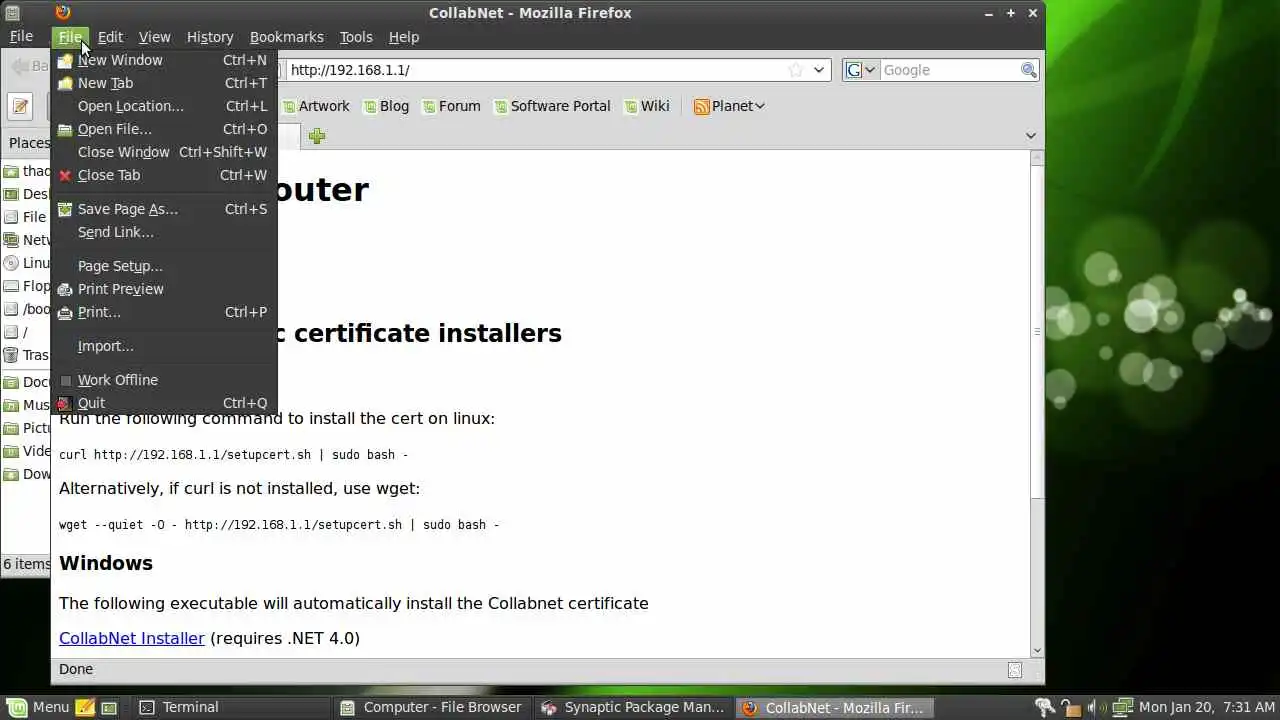Viewport: 1280px width, 720px height.
Task: Click the File Browser's File menu
Action: point(21,37)
